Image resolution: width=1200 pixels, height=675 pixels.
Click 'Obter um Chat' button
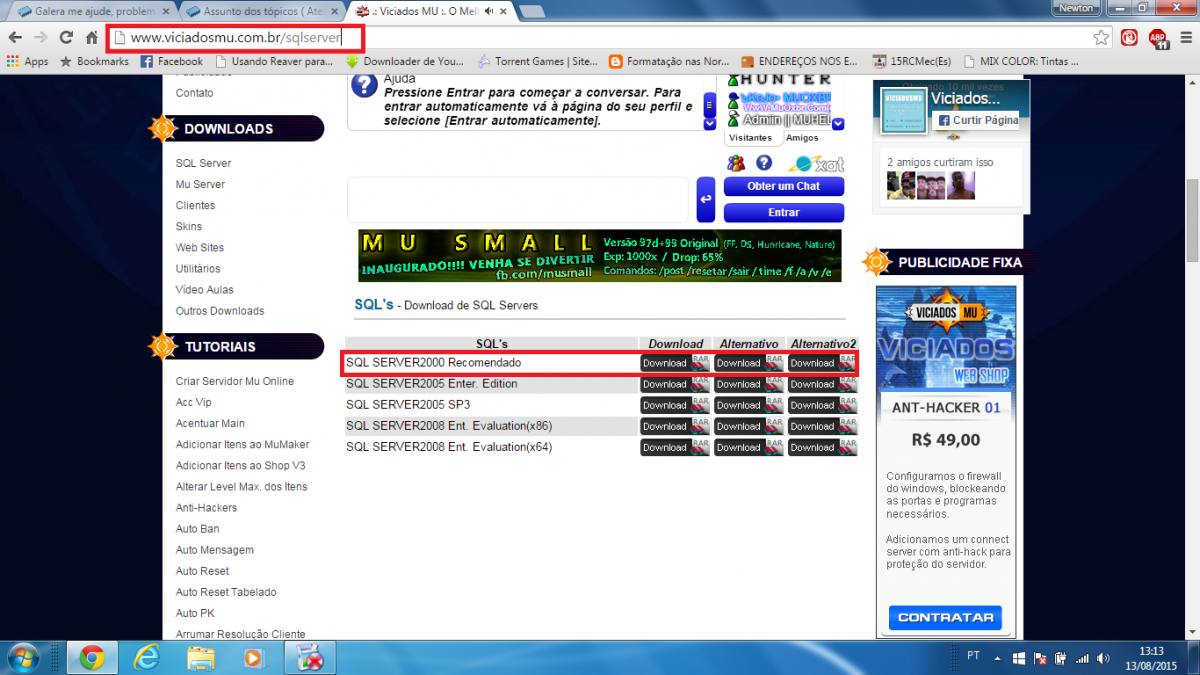[784, 186]
